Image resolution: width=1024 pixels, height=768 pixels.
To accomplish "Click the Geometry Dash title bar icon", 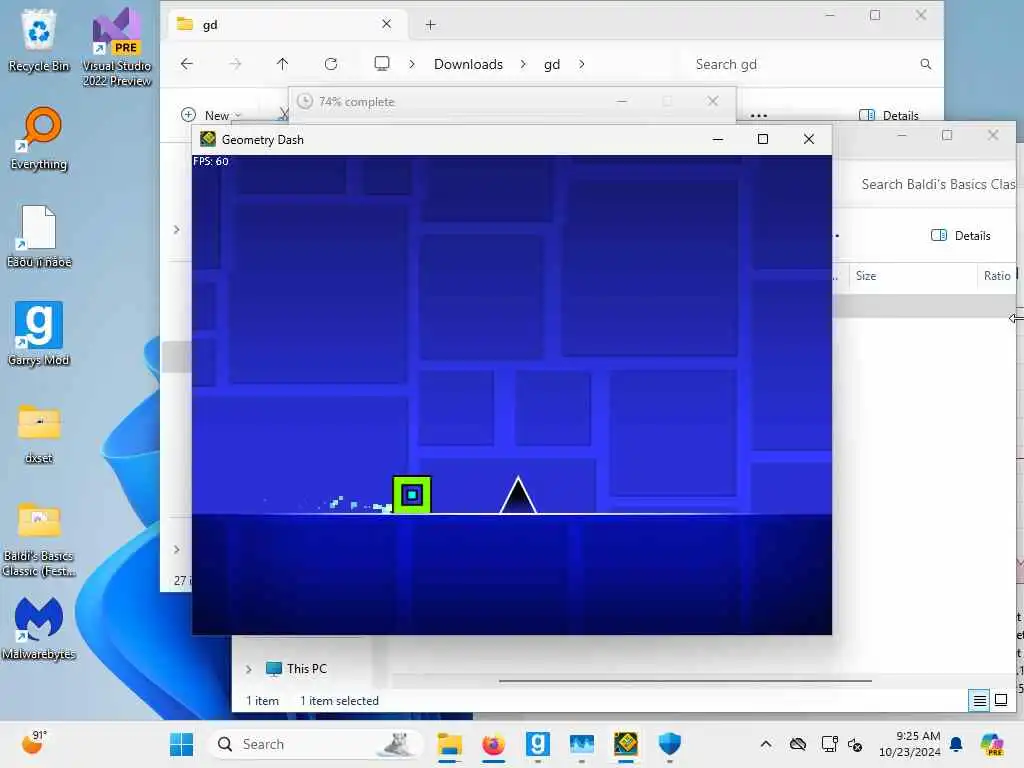I will tap(208, 138).
